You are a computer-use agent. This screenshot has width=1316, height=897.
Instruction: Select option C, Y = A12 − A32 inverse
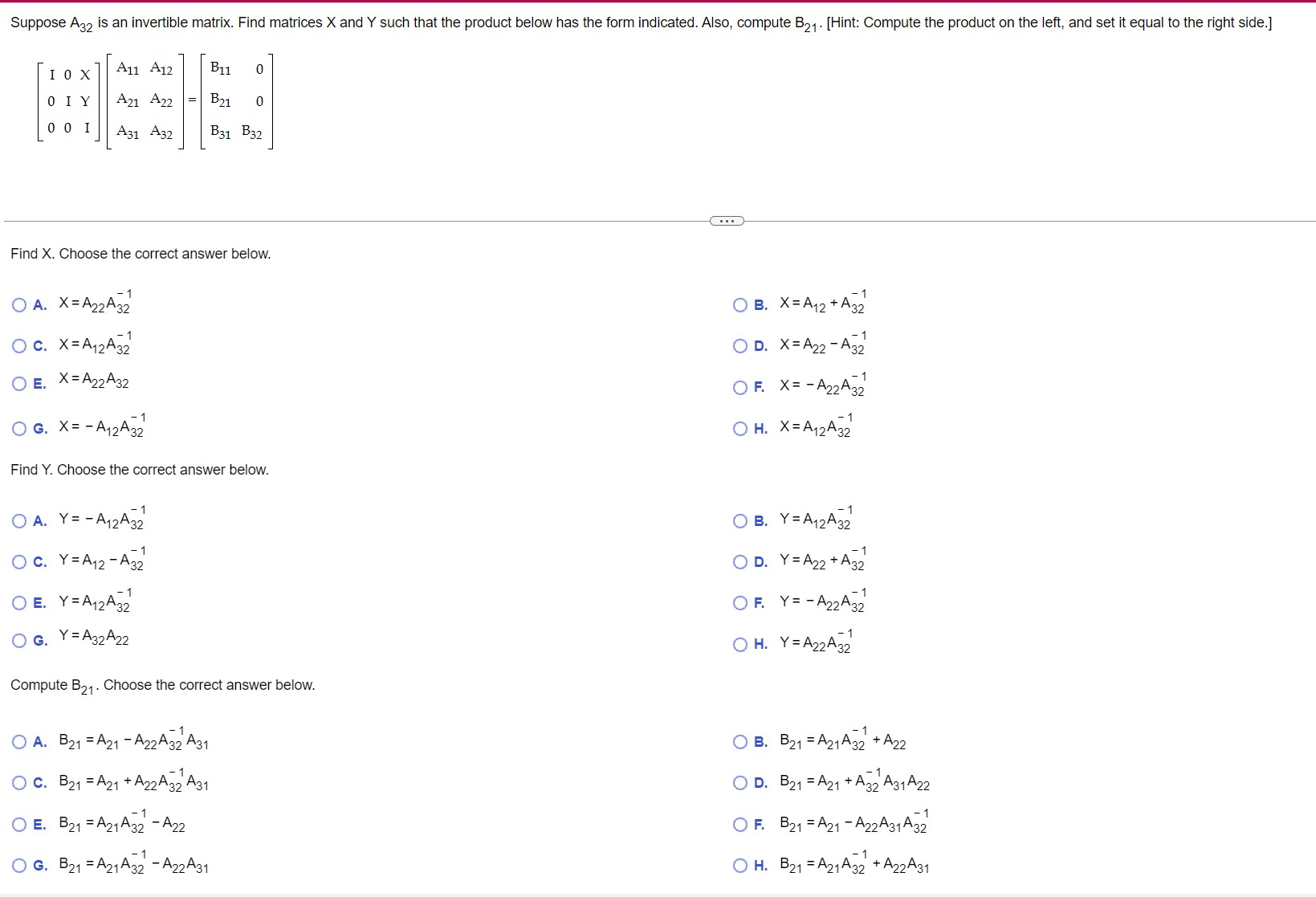[x=18, y=561]
